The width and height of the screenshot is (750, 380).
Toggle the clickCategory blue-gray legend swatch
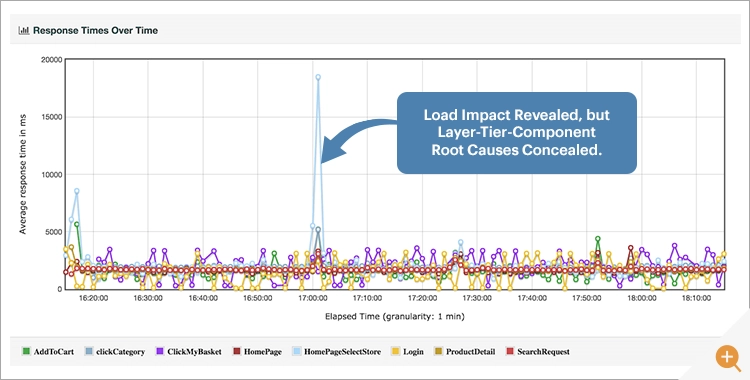[x=88, y=351]
